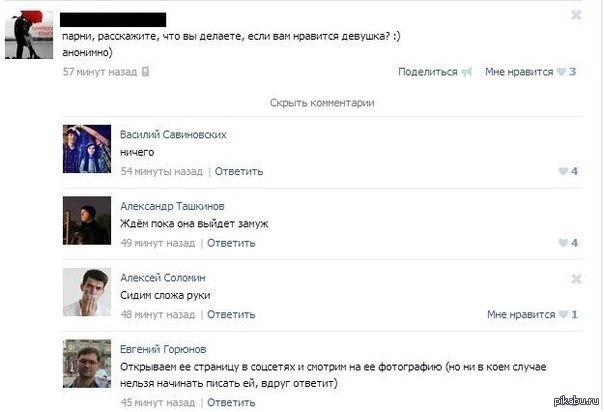
Task: Click heart on Алексей Соломин's comment
Action: tap(563, 315)
